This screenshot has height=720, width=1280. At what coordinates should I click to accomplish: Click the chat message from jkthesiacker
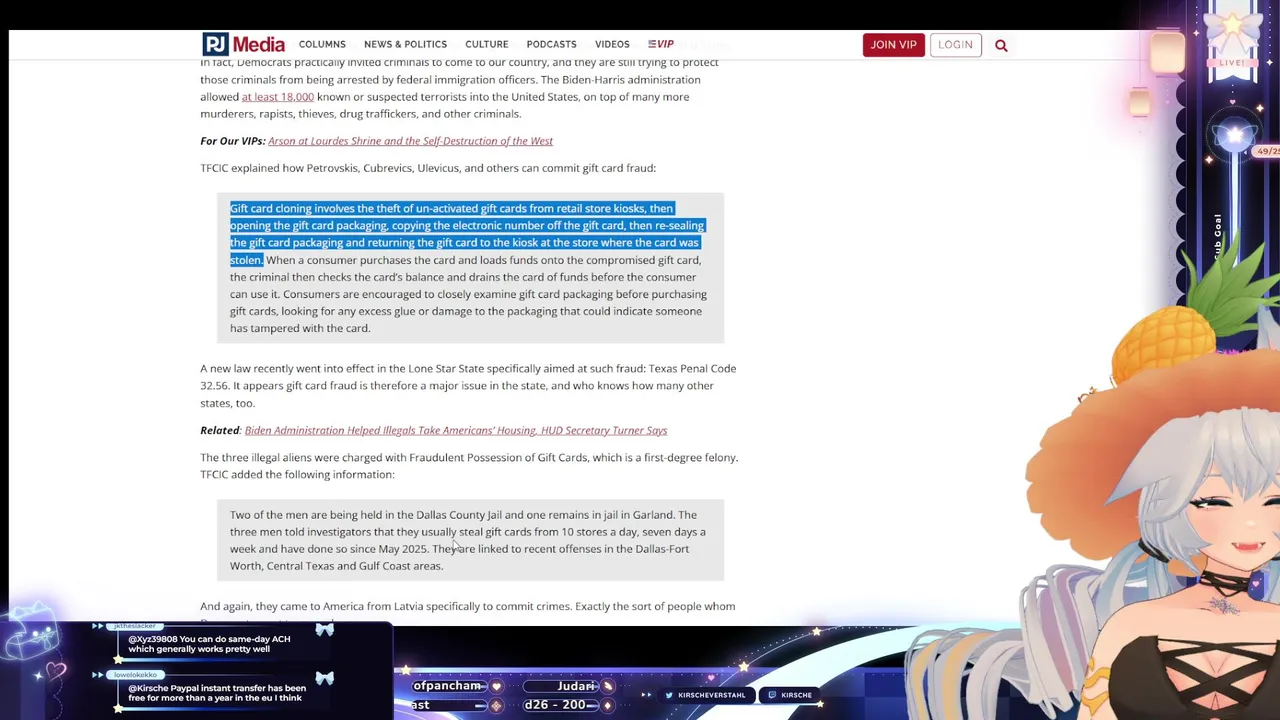[212, 643]
